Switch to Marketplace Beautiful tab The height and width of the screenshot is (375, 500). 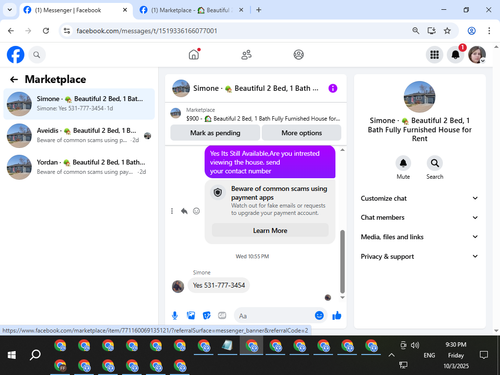192,10
